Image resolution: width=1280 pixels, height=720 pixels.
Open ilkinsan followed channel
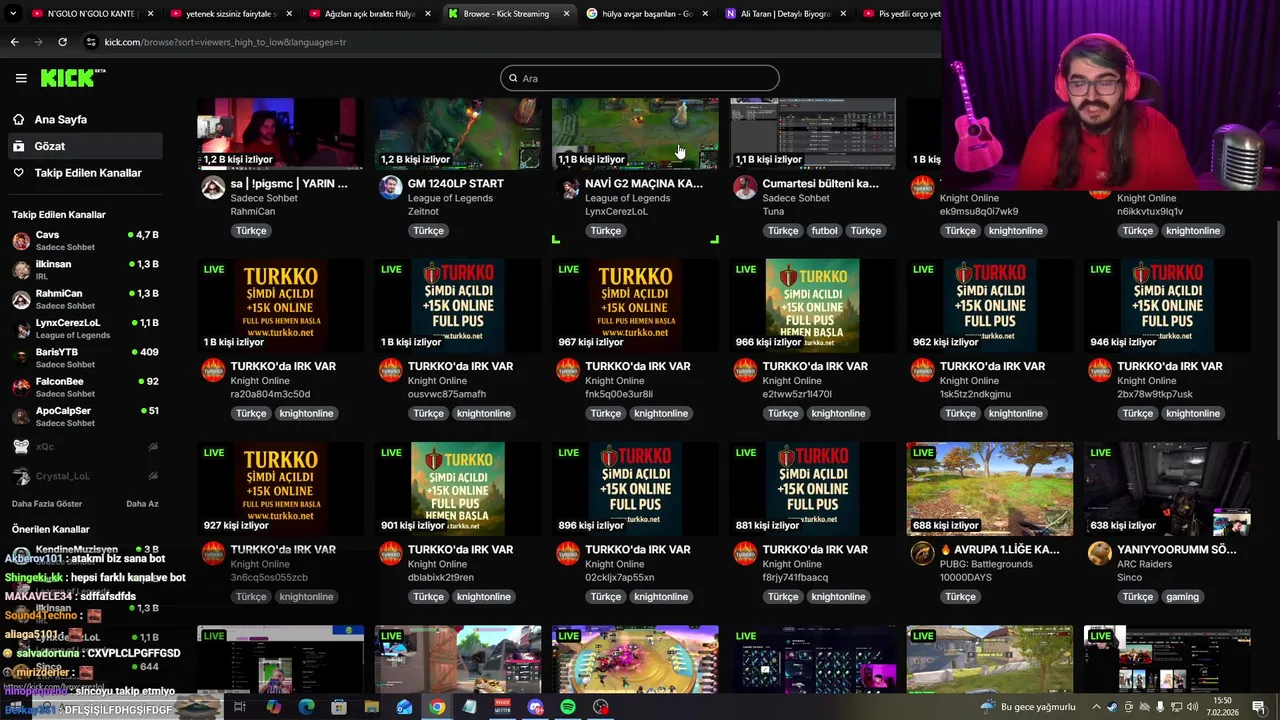(85, 270)
